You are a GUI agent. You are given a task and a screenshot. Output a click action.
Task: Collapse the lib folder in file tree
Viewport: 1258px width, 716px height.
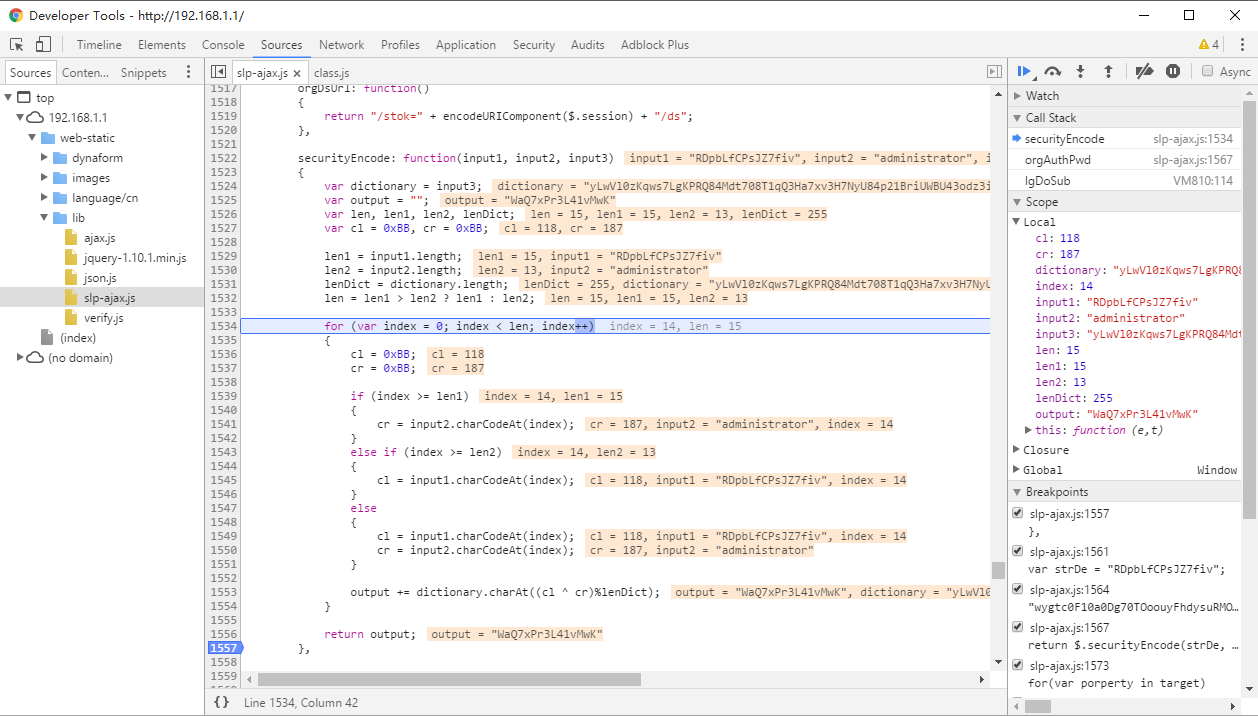coord(45,218)
